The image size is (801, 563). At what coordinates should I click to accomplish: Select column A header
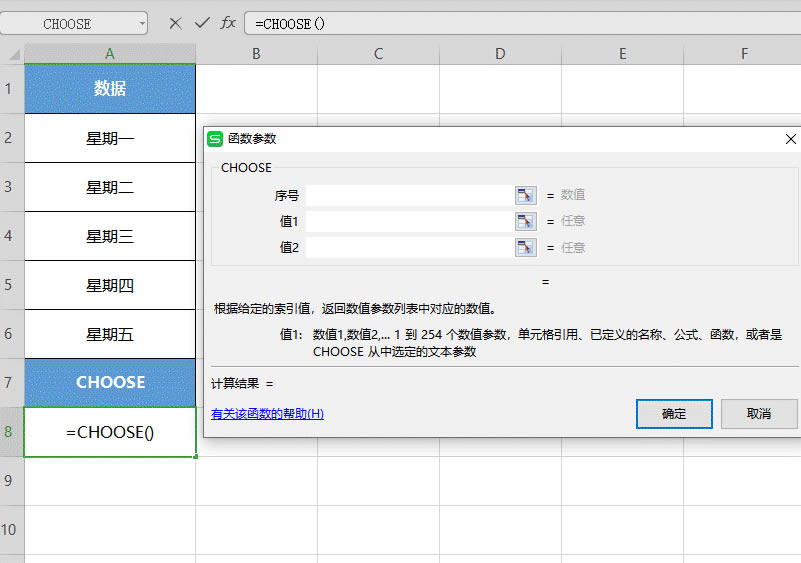click(x=110, y=54)
